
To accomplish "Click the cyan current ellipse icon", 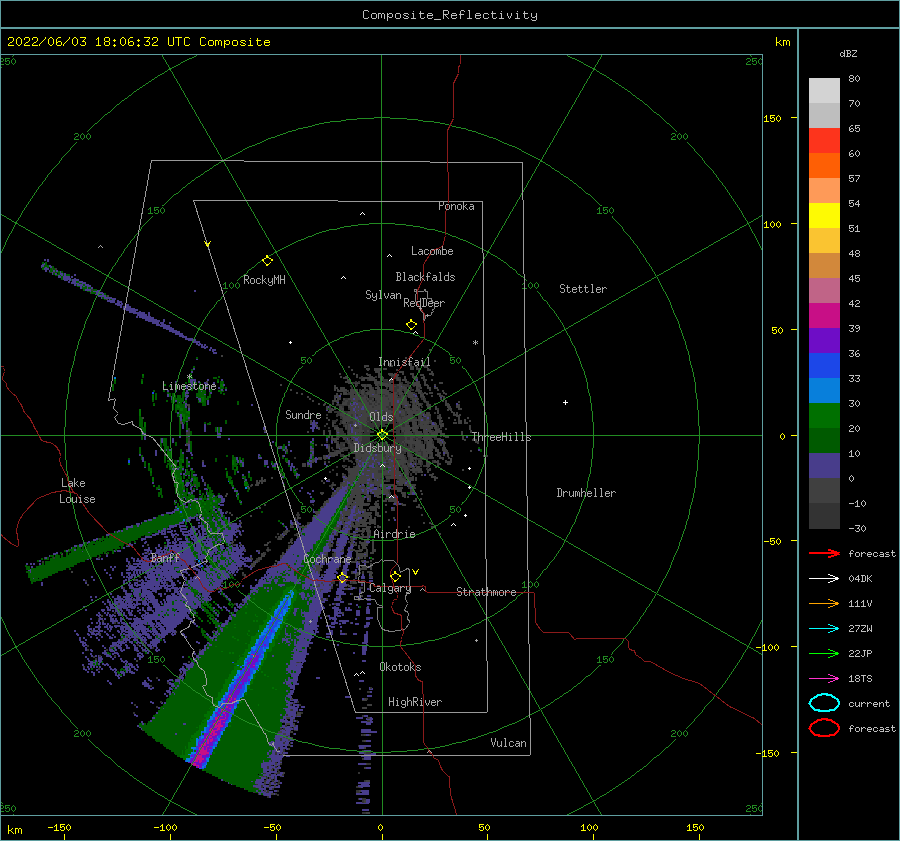I will [824, 703].
